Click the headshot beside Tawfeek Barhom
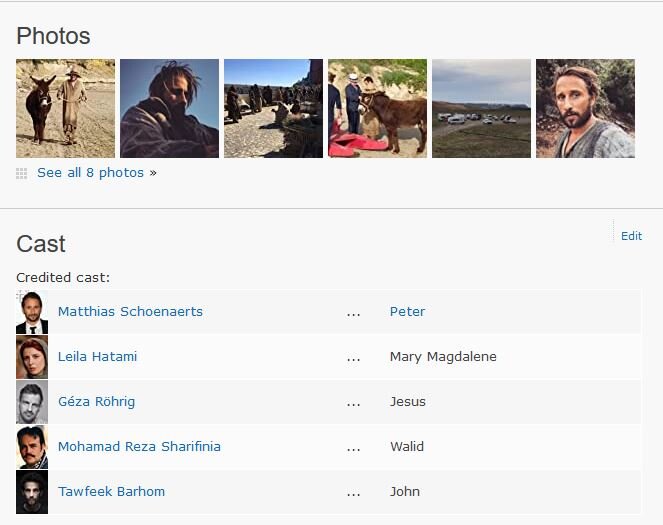The width and height of the screenshot is (663, 525). point(32,492)
